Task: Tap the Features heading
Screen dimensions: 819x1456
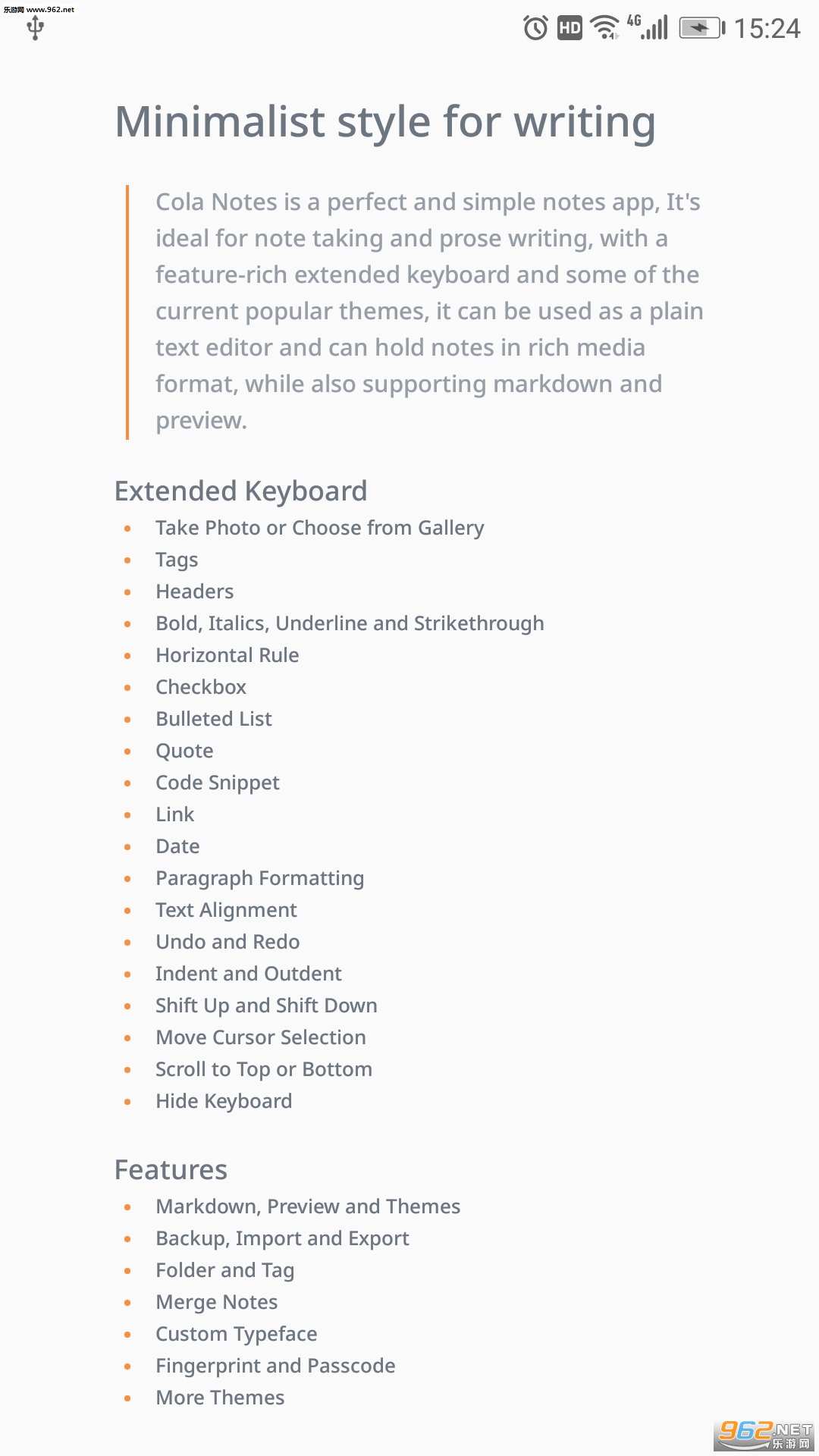Action: click(x=171, y=1169)
